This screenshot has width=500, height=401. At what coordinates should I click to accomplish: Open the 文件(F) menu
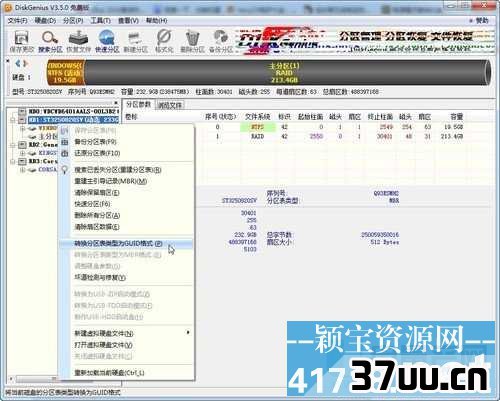(17, 21)
